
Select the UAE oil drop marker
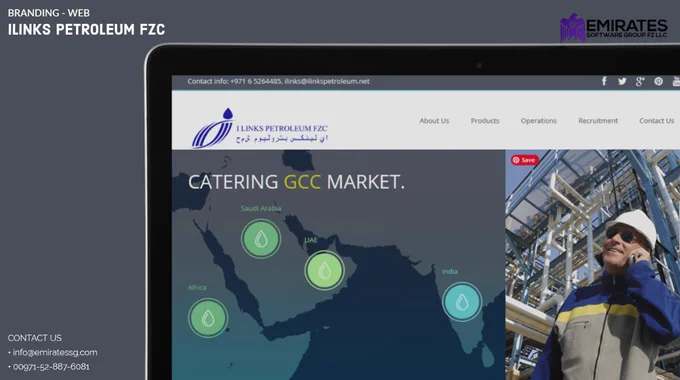point(324,271)
